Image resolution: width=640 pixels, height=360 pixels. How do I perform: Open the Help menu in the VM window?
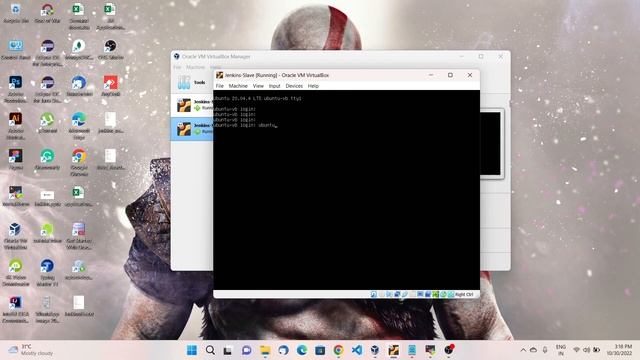pyautogui.click(x=313, y=86)
